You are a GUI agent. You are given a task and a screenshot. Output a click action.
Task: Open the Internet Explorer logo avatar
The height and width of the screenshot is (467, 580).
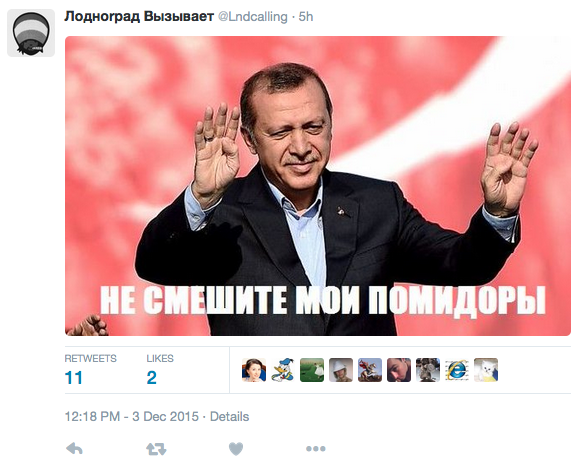(457, 370)
